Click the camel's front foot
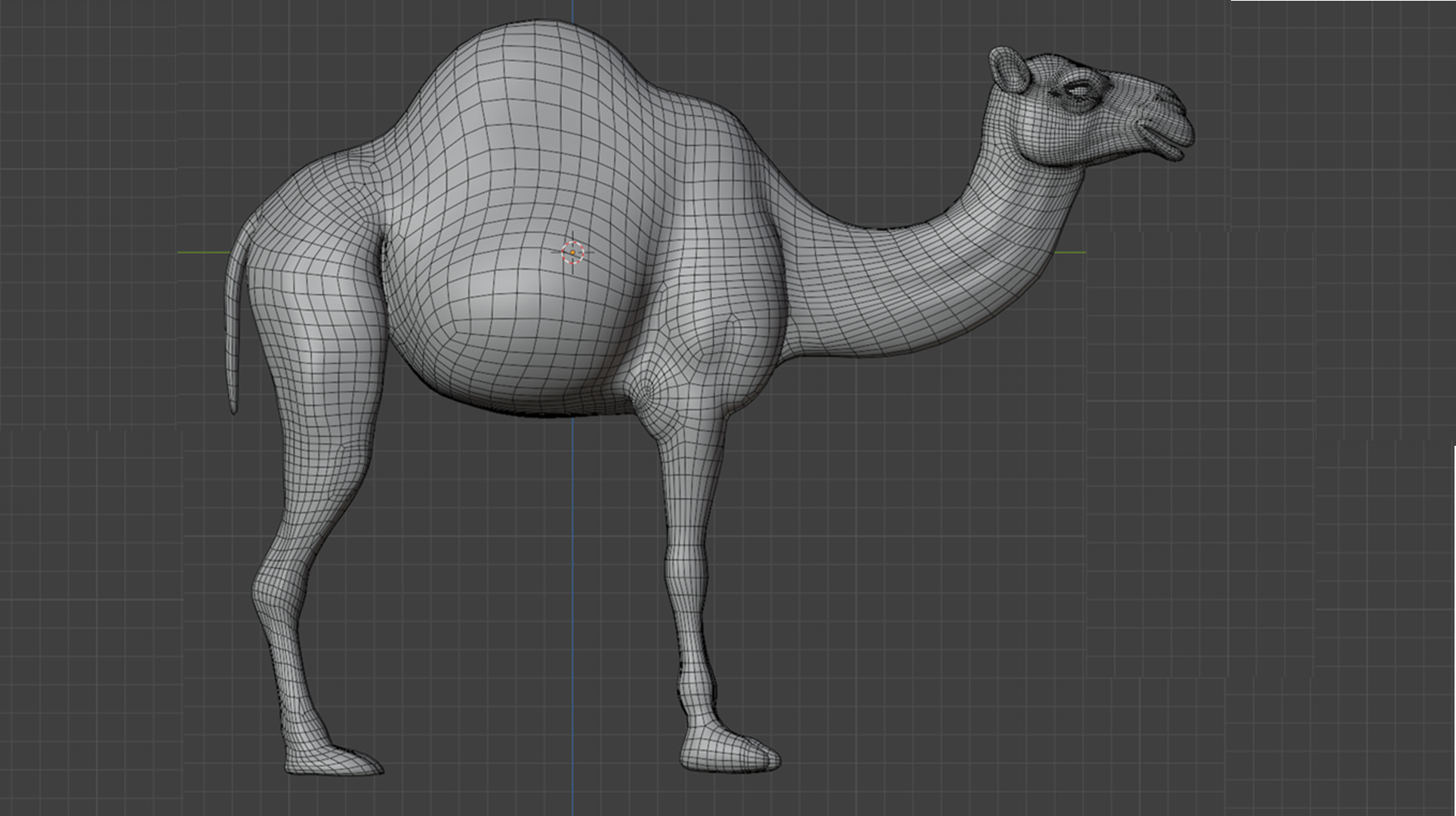 pos(730,750)
